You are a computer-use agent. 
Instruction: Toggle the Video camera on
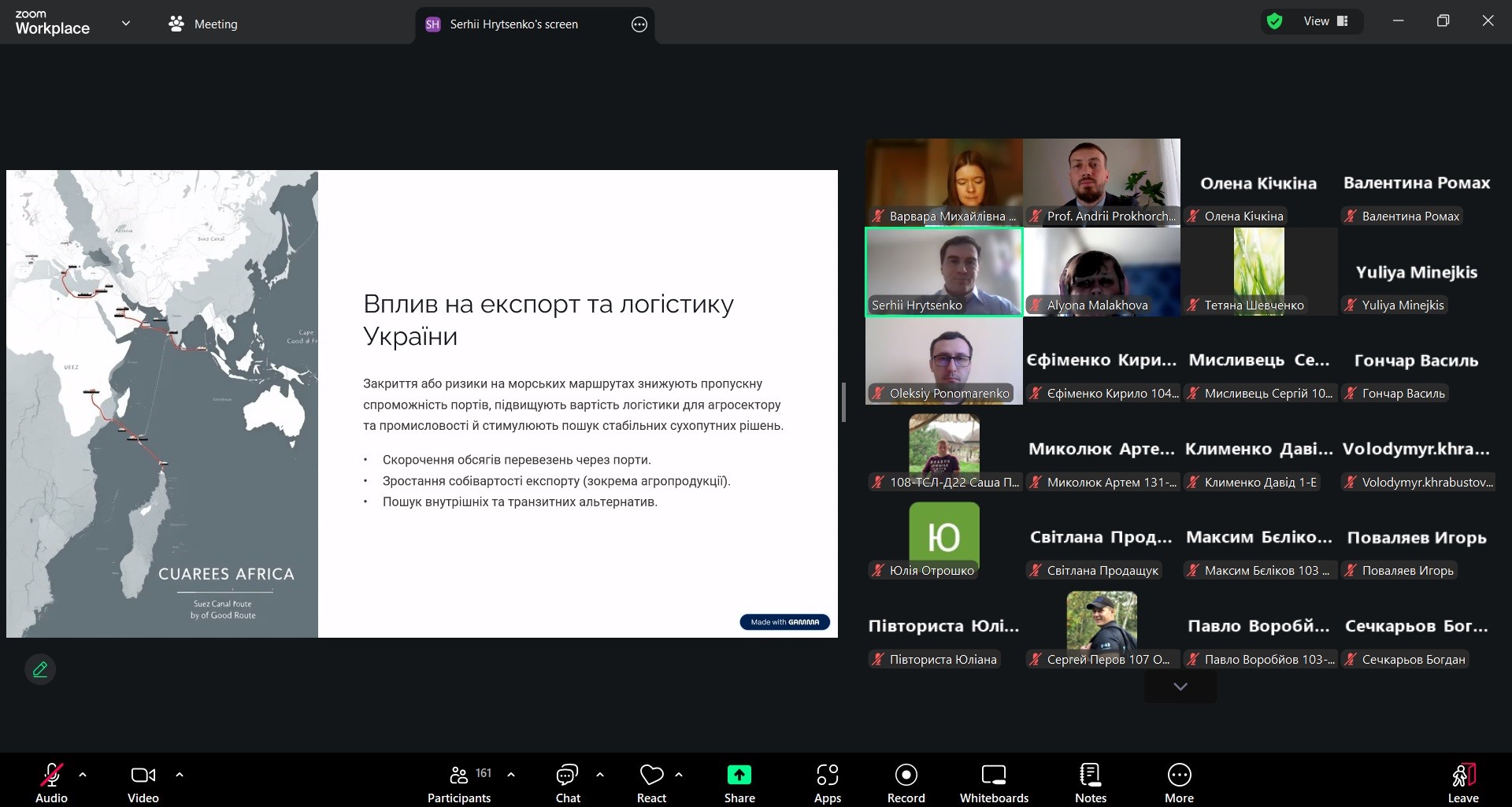click(x=143, y=783)
